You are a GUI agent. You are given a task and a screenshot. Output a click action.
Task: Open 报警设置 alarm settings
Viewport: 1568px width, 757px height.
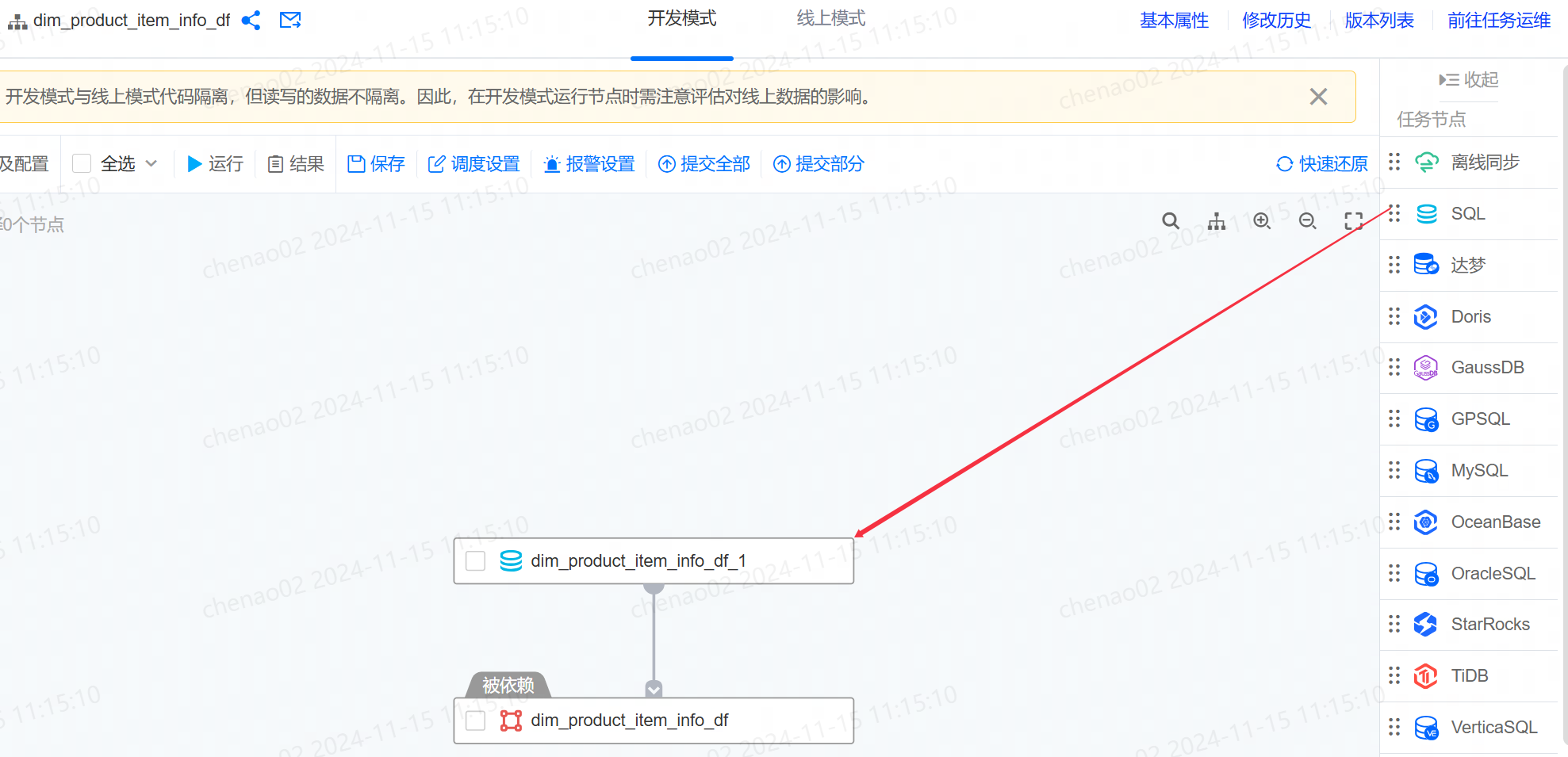(x=589, y=164)
